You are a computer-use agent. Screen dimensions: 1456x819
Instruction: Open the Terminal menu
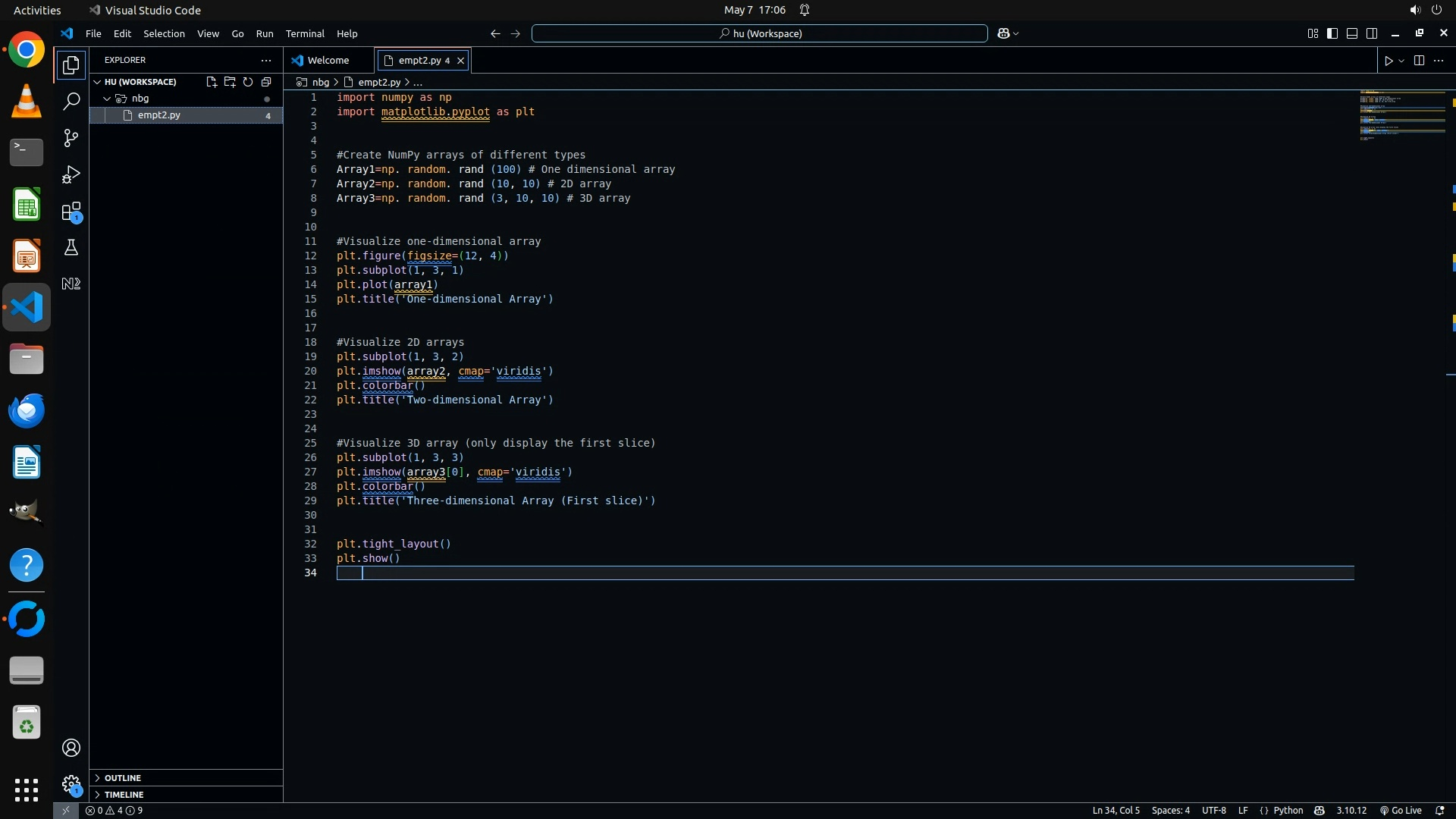tap(305, 33)
